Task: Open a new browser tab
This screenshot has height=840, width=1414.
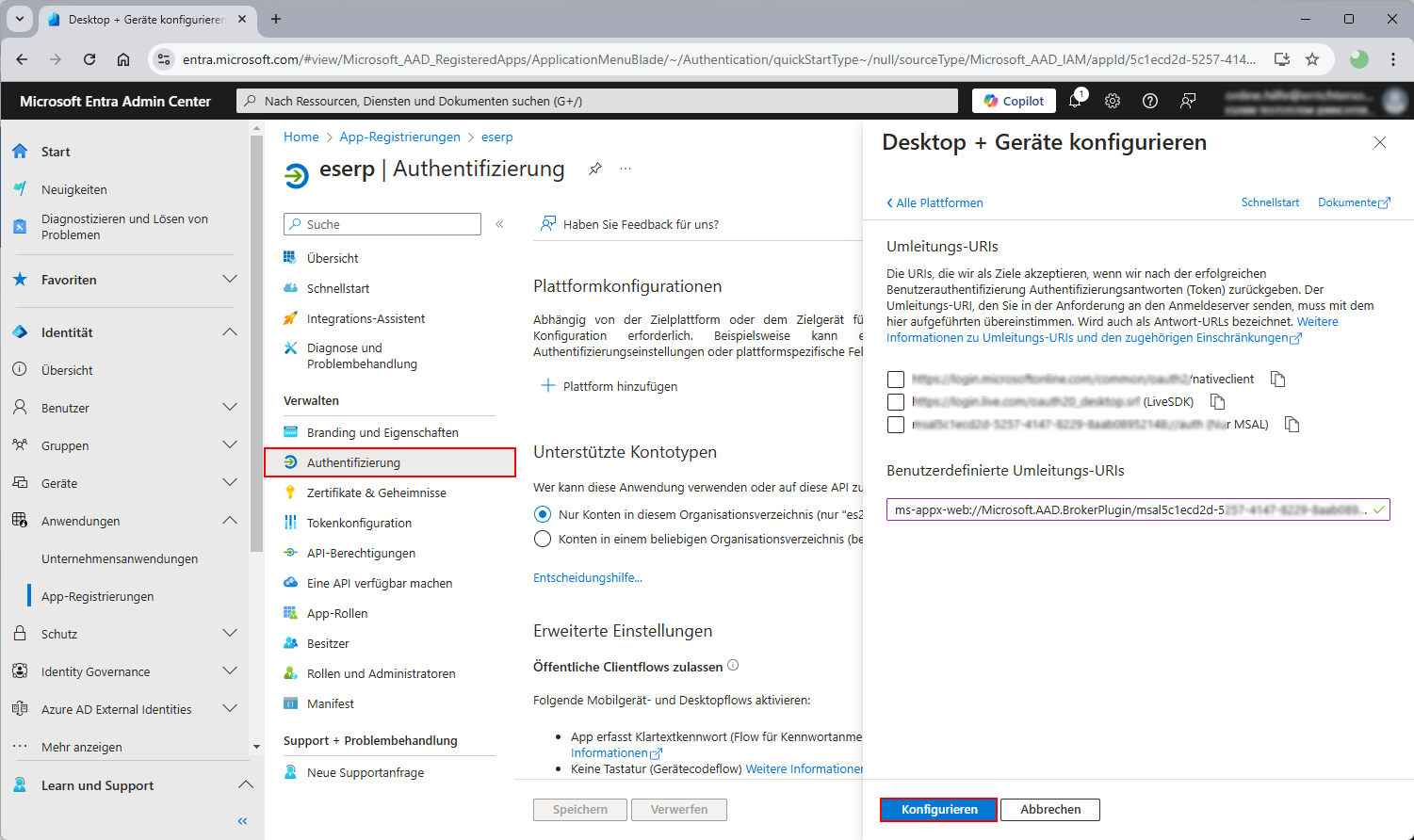Action: (276, 19)
